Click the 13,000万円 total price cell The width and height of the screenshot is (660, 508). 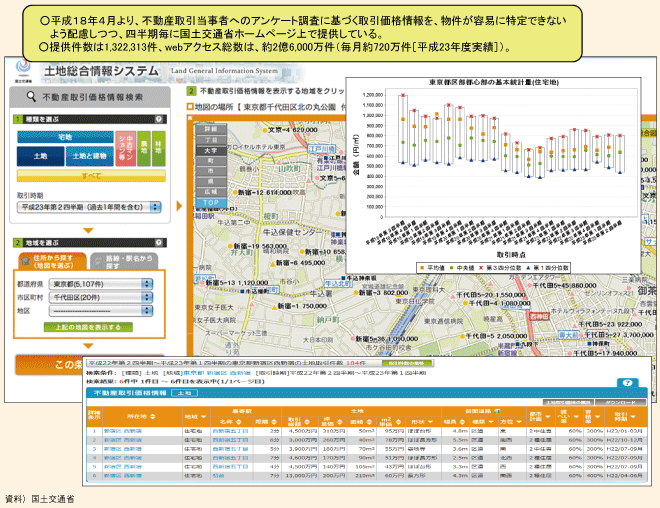tap(302, 476)
